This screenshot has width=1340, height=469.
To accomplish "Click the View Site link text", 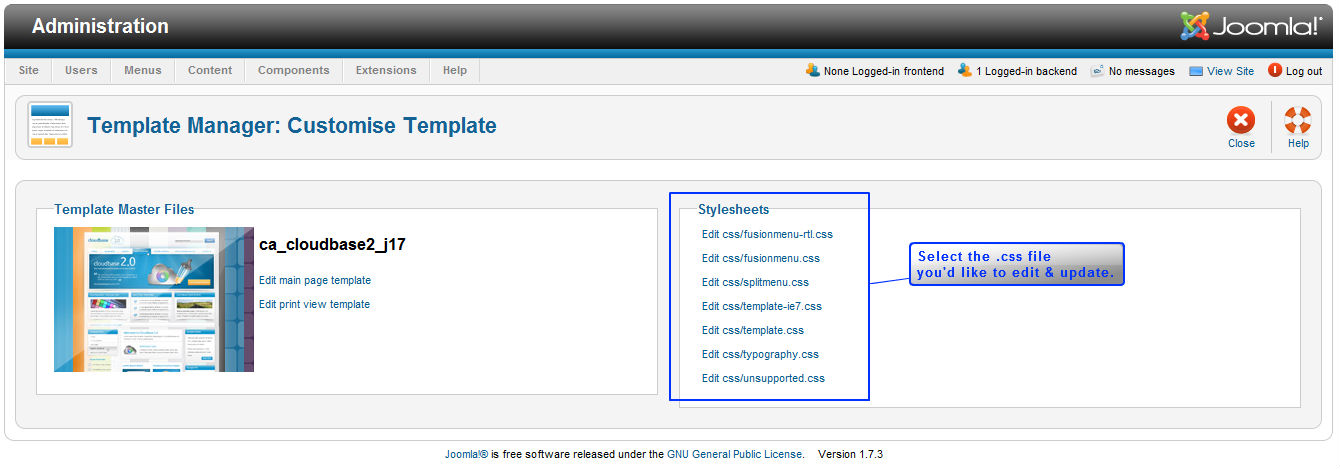I will (1230, 71).
